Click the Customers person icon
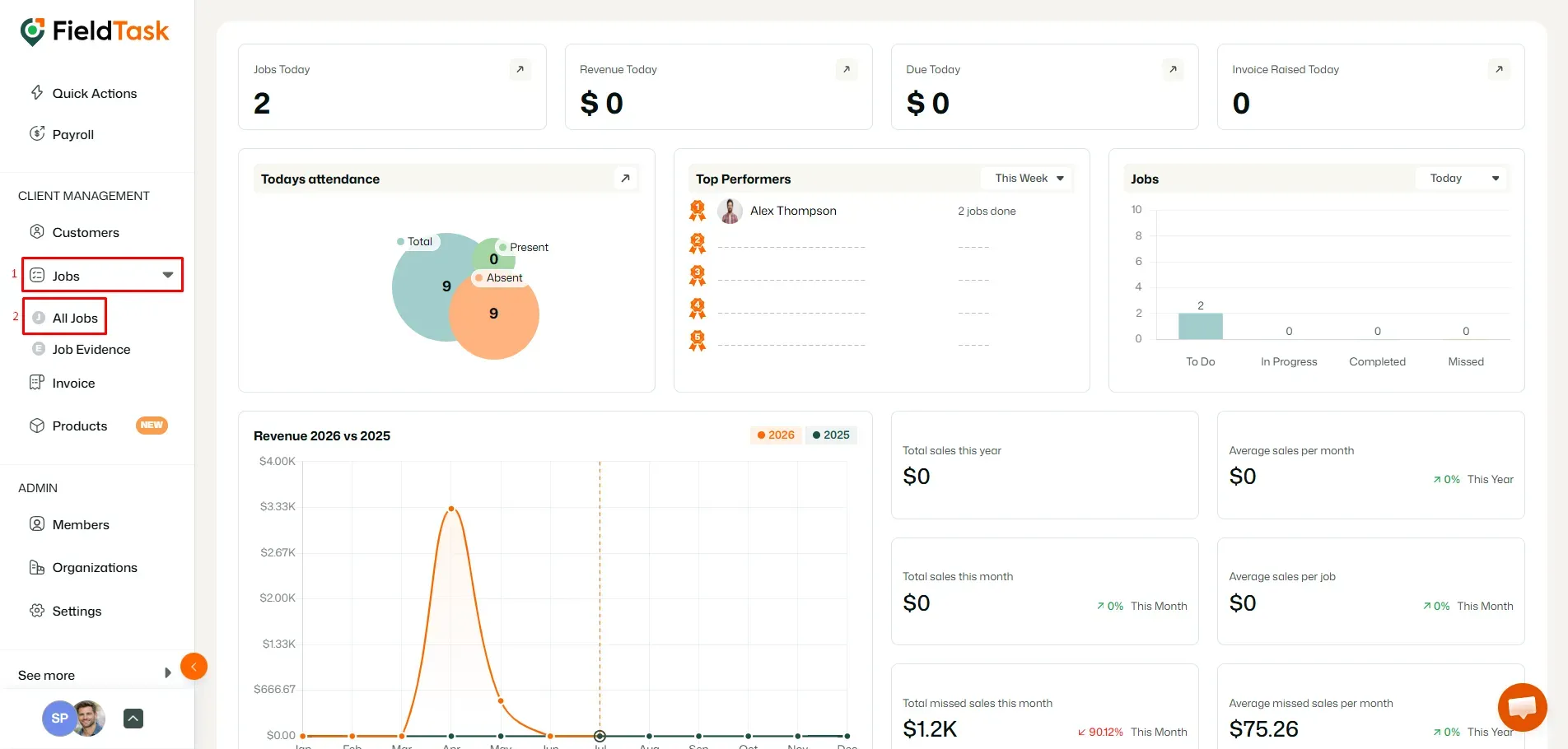This screenshot has width=1568, height=749. (x=37, y=231)
